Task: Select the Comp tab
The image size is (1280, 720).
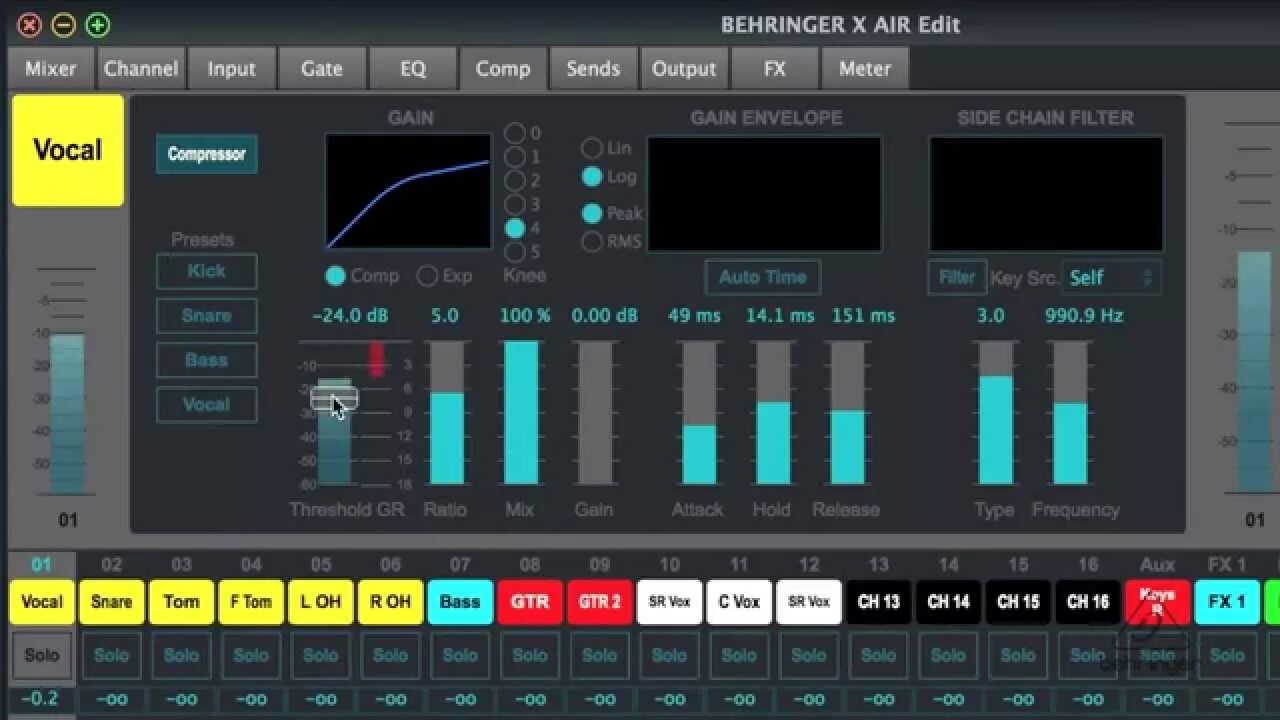Action: (x=503, y=69)
